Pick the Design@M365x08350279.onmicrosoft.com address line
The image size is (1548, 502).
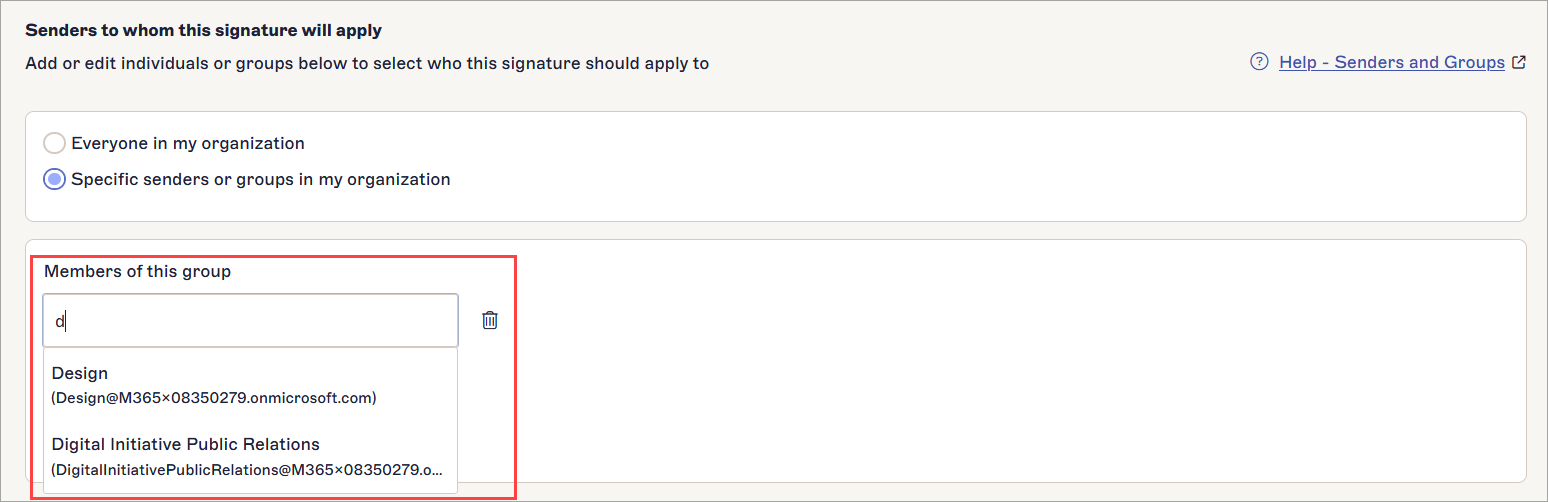(x=214, y=397)
